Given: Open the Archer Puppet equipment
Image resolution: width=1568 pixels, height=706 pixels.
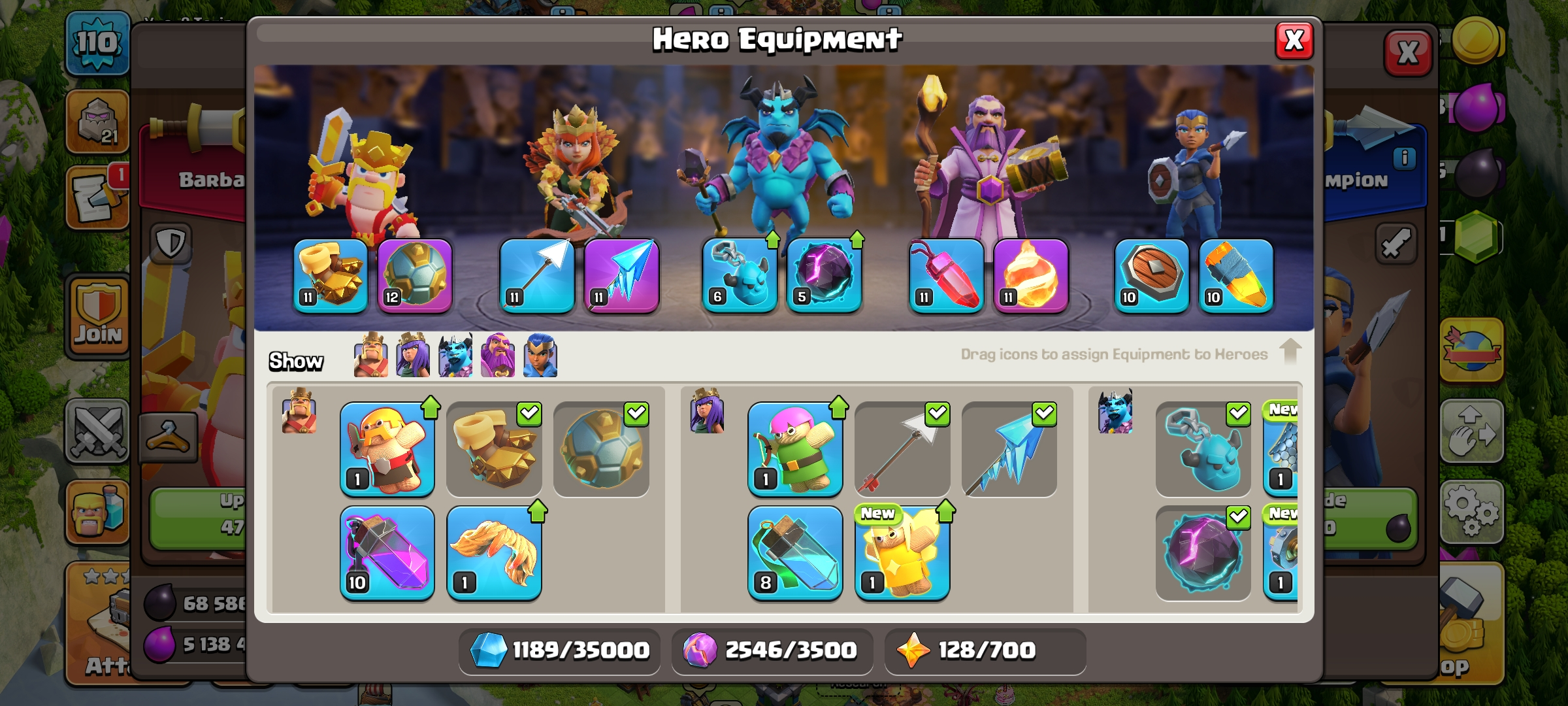Looking at the screenshot, I should [x=795, y=450].
